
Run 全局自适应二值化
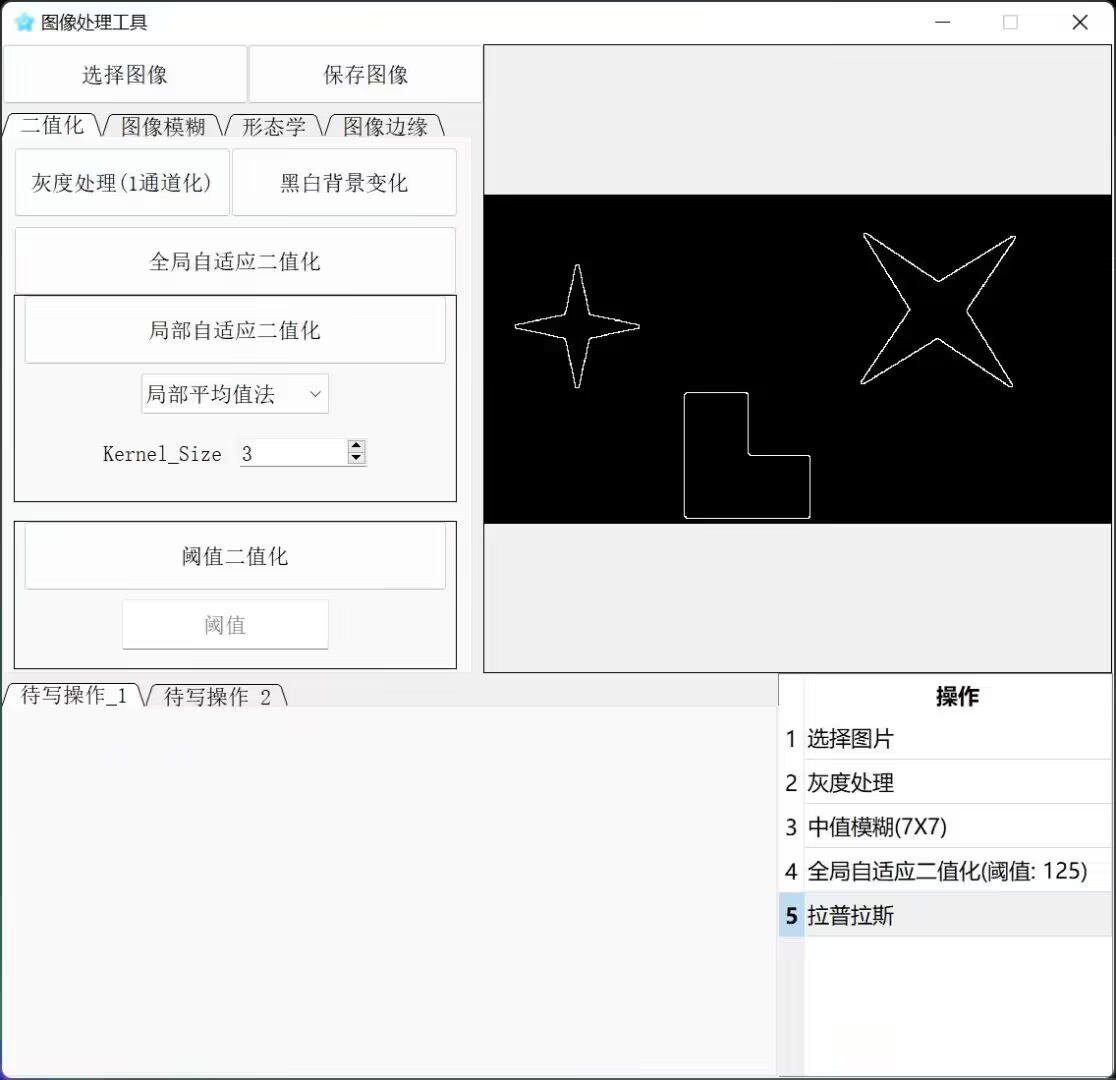point(235,261)
